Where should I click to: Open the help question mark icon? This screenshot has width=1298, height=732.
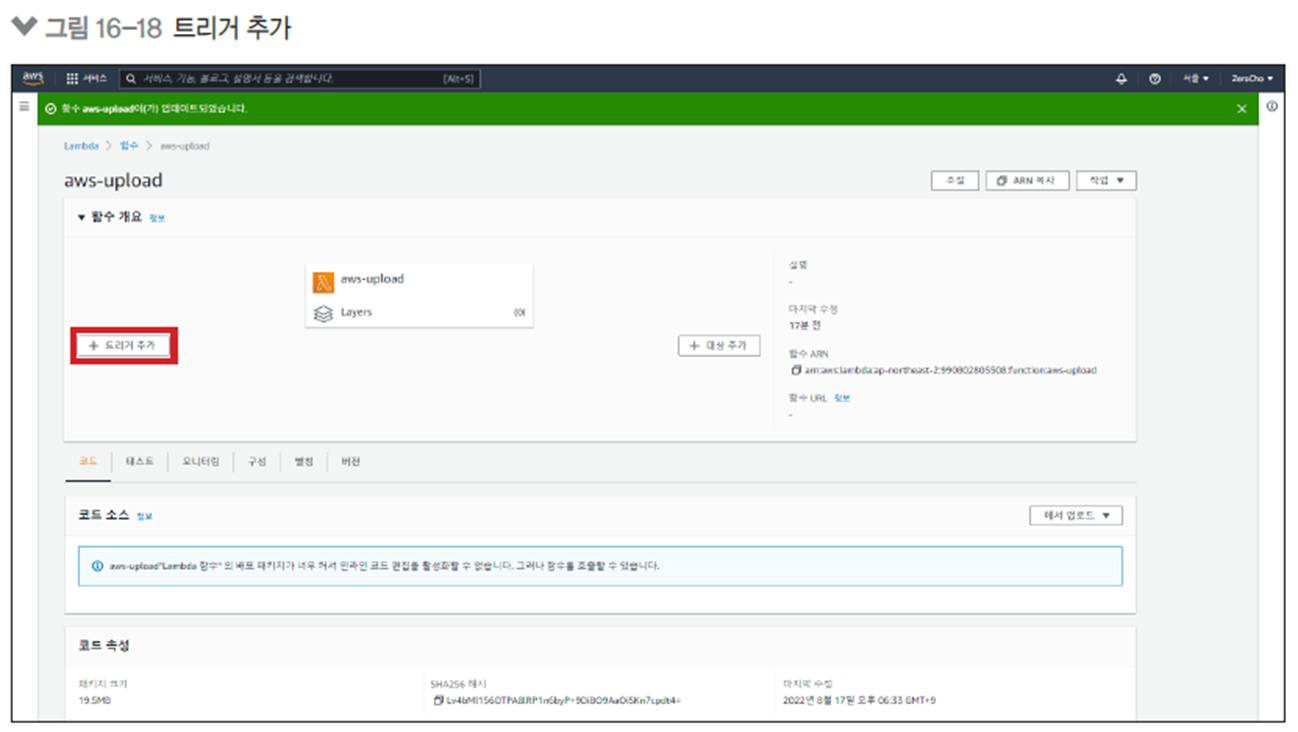(x=1155, y=79)
